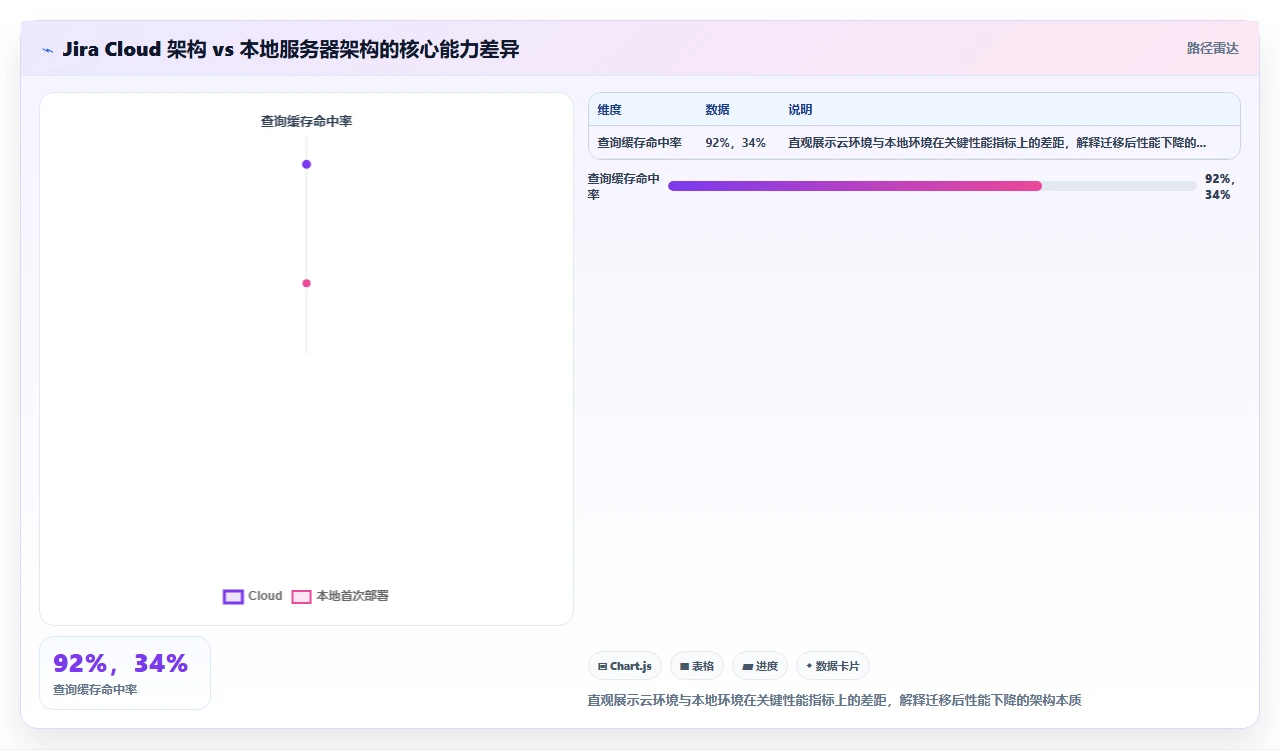Click the 说明 column header
1280x750 pixels.
coord(800,110)
